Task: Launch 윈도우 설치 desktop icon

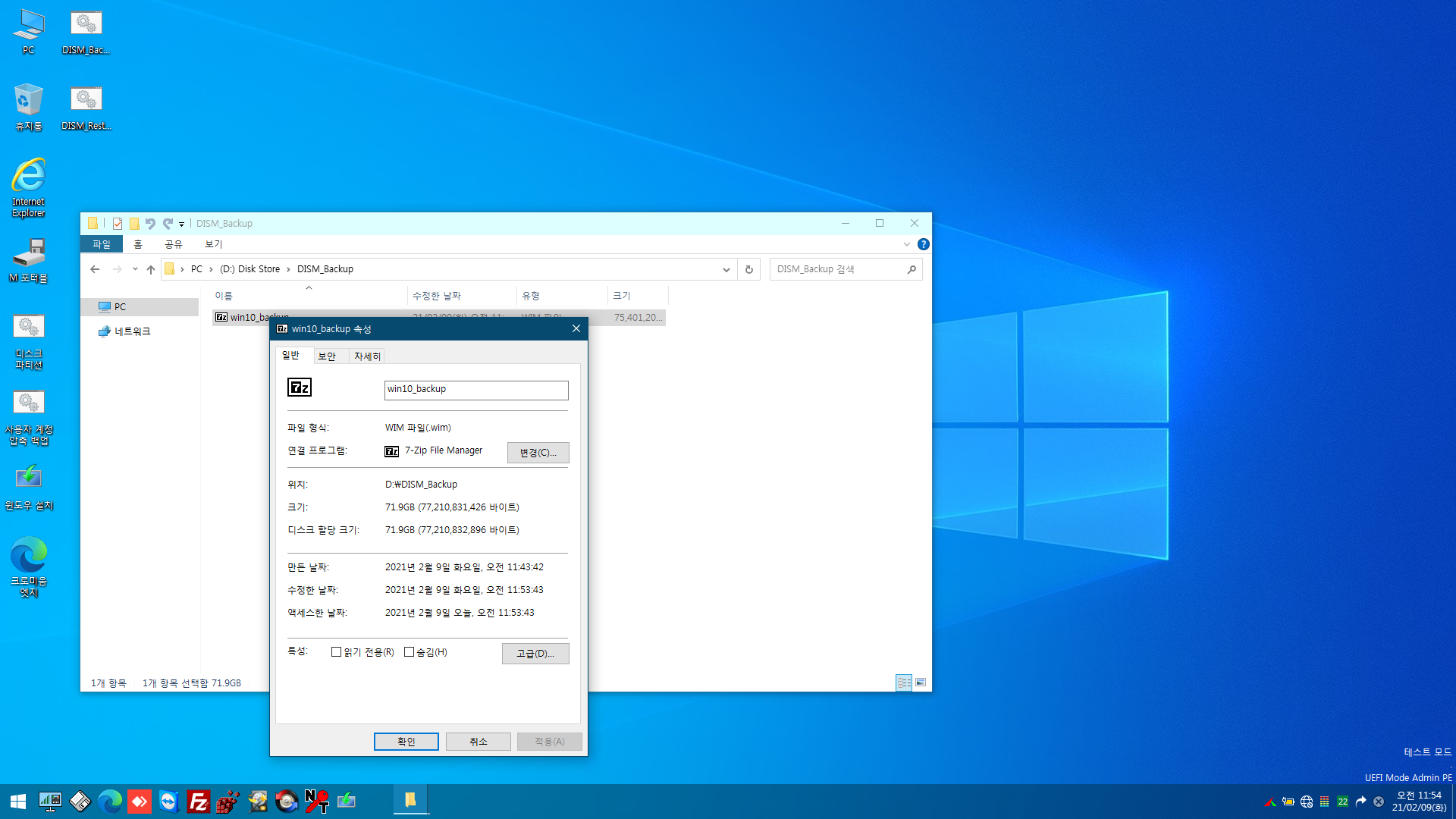Action: (28, 486)
